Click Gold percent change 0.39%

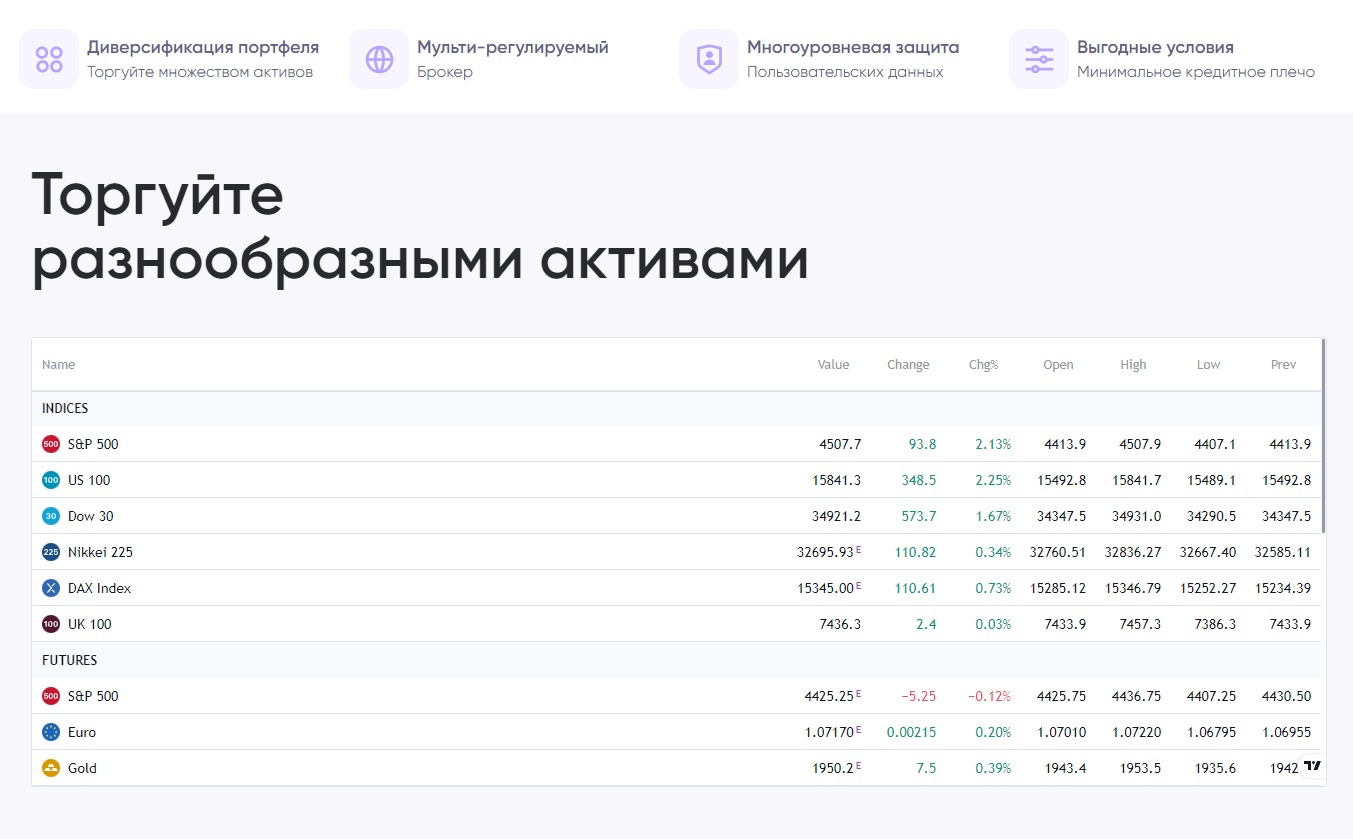(x=993, y=768)
